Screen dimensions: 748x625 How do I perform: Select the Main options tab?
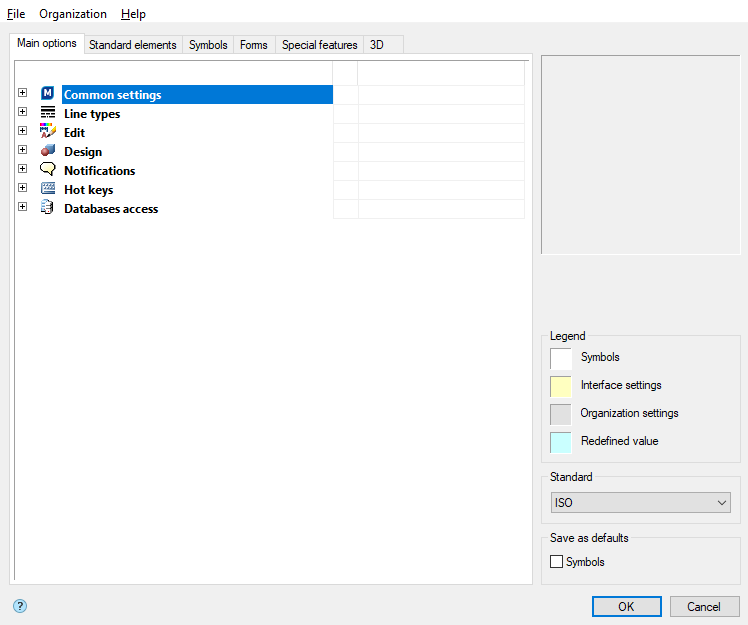(x=47, y=43)
